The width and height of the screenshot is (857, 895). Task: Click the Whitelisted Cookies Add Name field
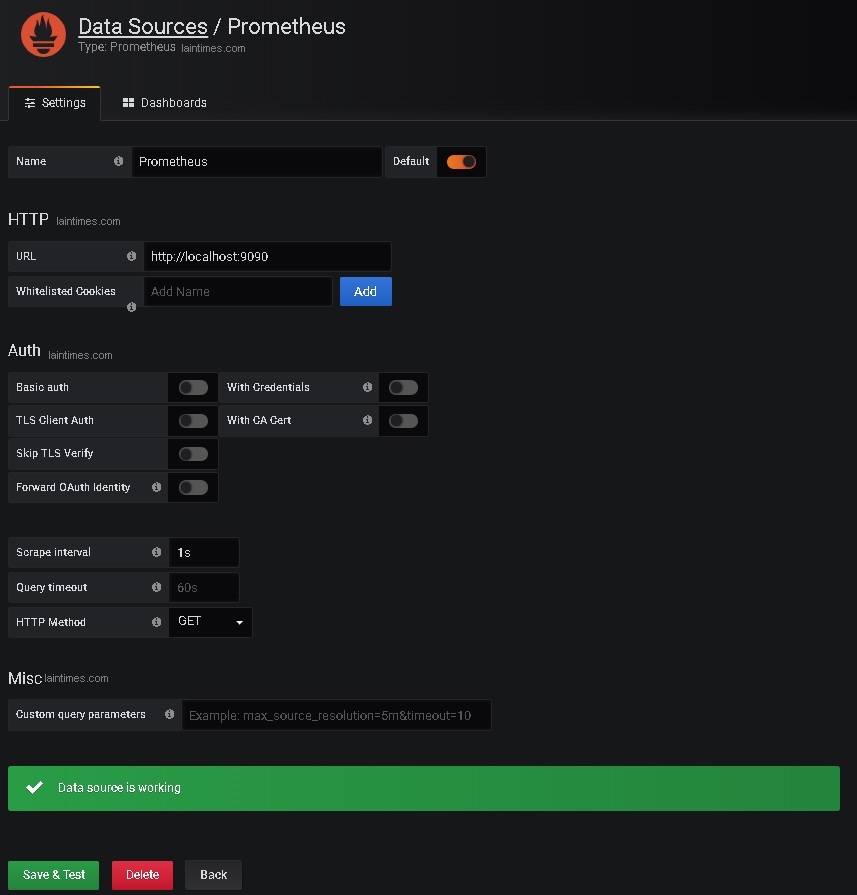[238, 291]
